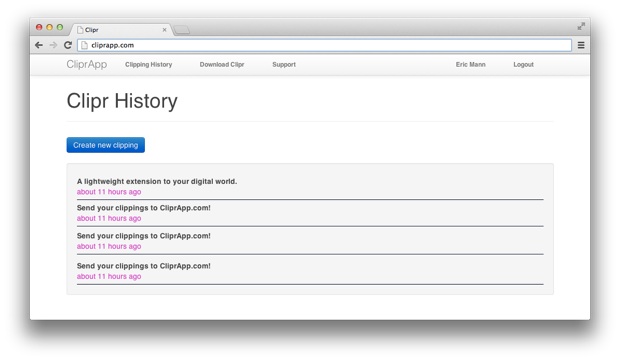The height and width of the screenshot is (361, 619).
Task: Select the Clipr browser tab
Action: pyautogui.click(x=121, y=30)
